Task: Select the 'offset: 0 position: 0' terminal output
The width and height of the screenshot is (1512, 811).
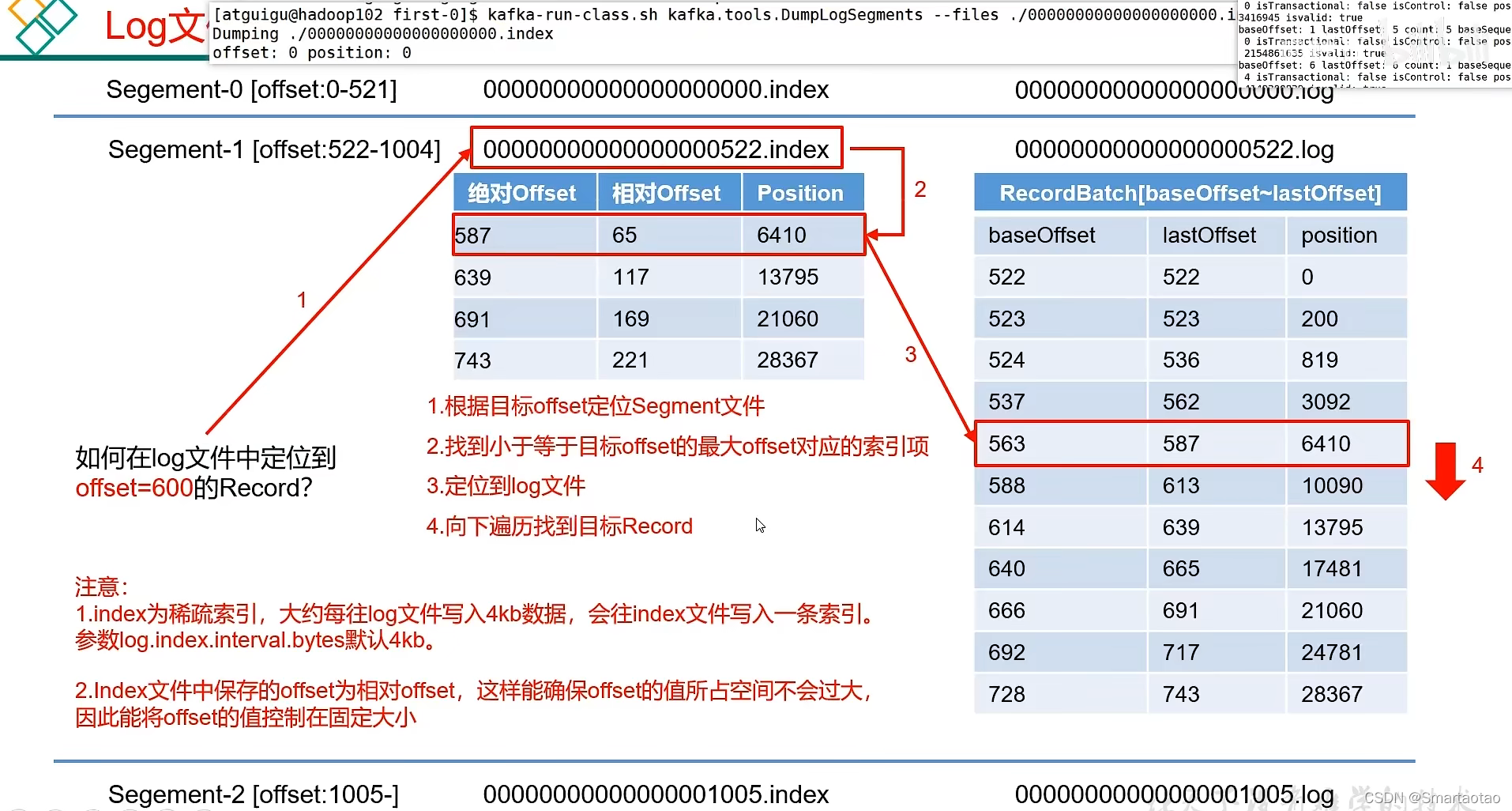Action: [312, 53]
